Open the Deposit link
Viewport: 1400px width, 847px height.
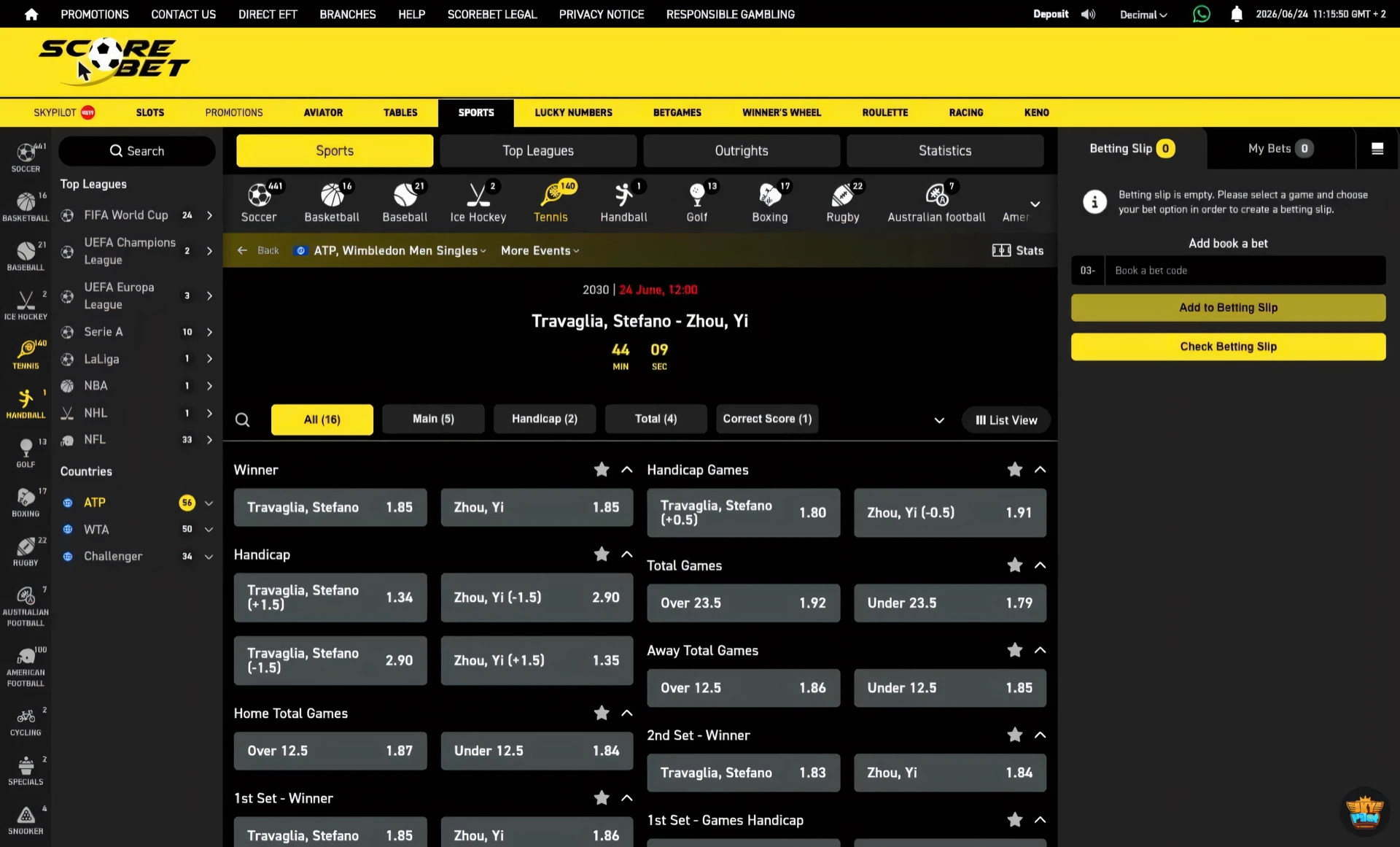(1051, 14)
